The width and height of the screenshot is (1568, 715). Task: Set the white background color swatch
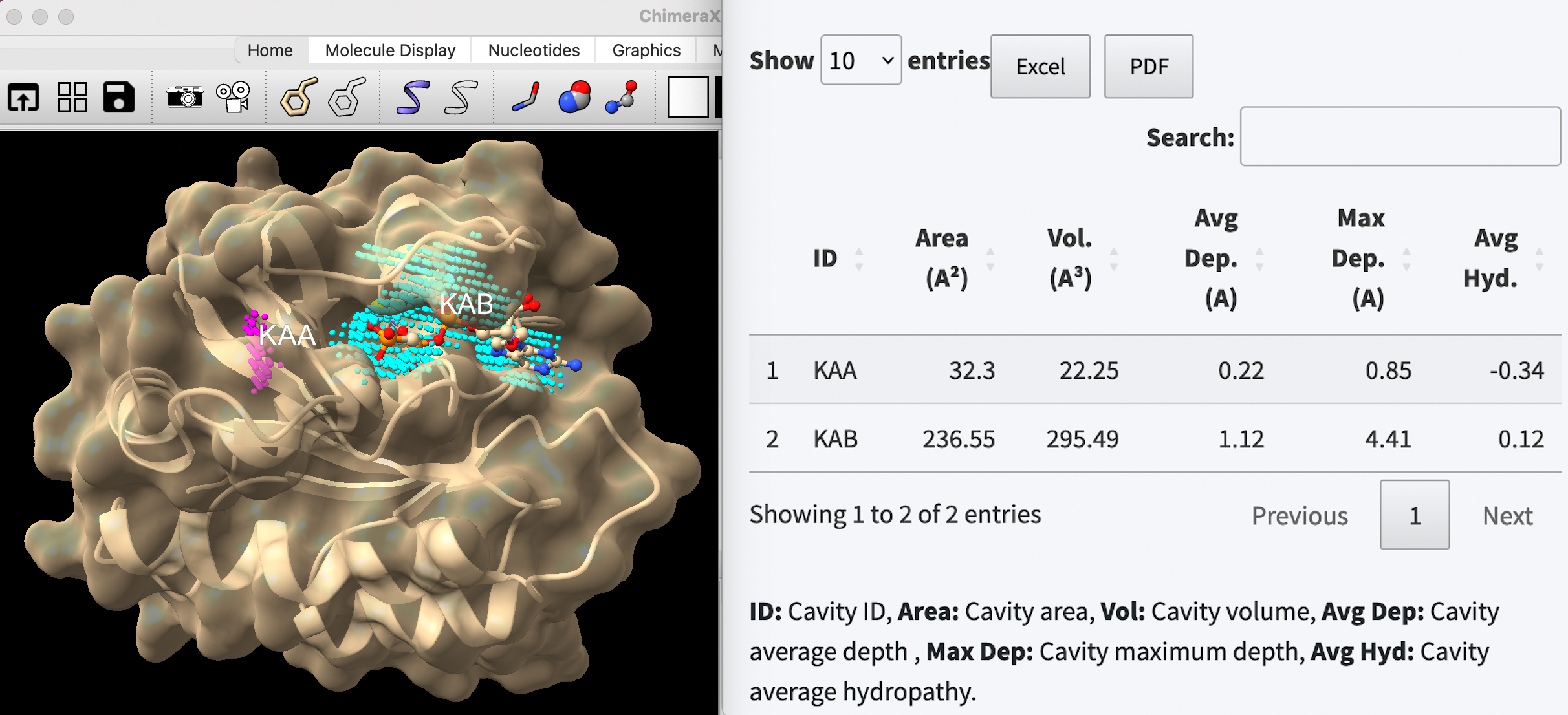click(x=687, y=98)
